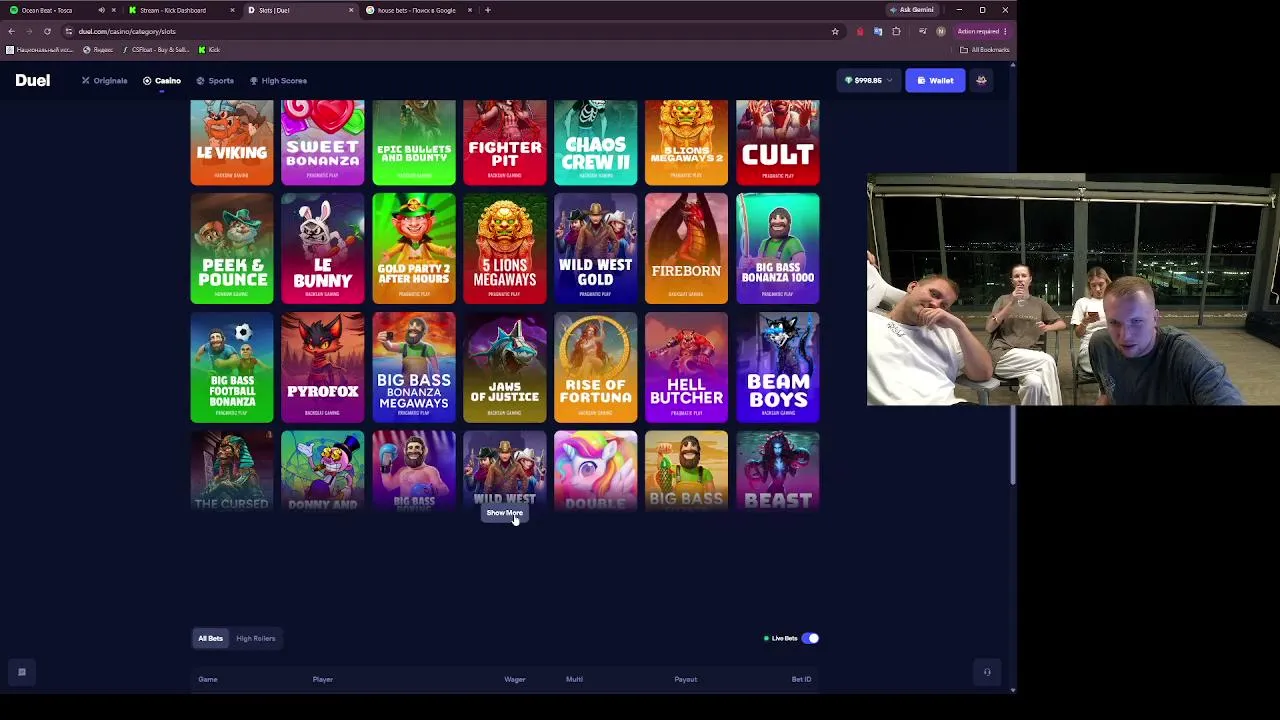Open Big Bass Bonanza Megaways game
This screenshot has height=720, width=1280.
(x=414, y=367)
